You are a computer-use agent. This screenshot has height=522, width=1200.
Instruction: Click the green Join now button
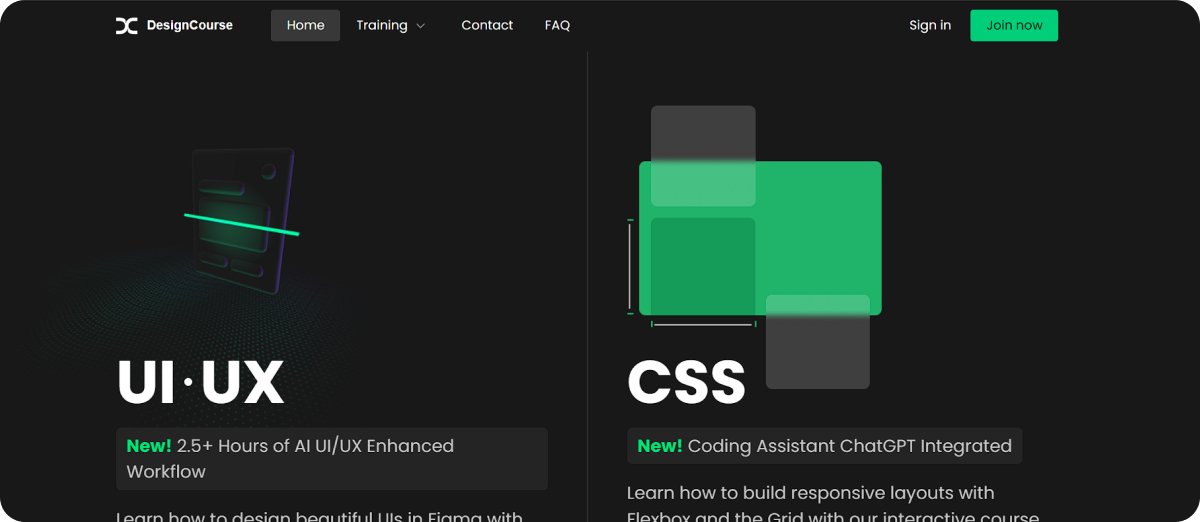[1014, 26]
